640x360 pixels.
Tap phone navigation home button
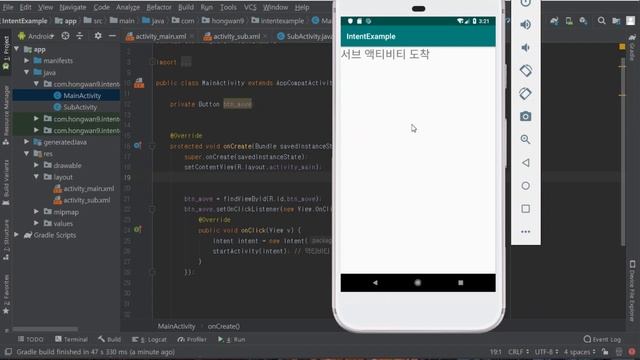point(418,282)
